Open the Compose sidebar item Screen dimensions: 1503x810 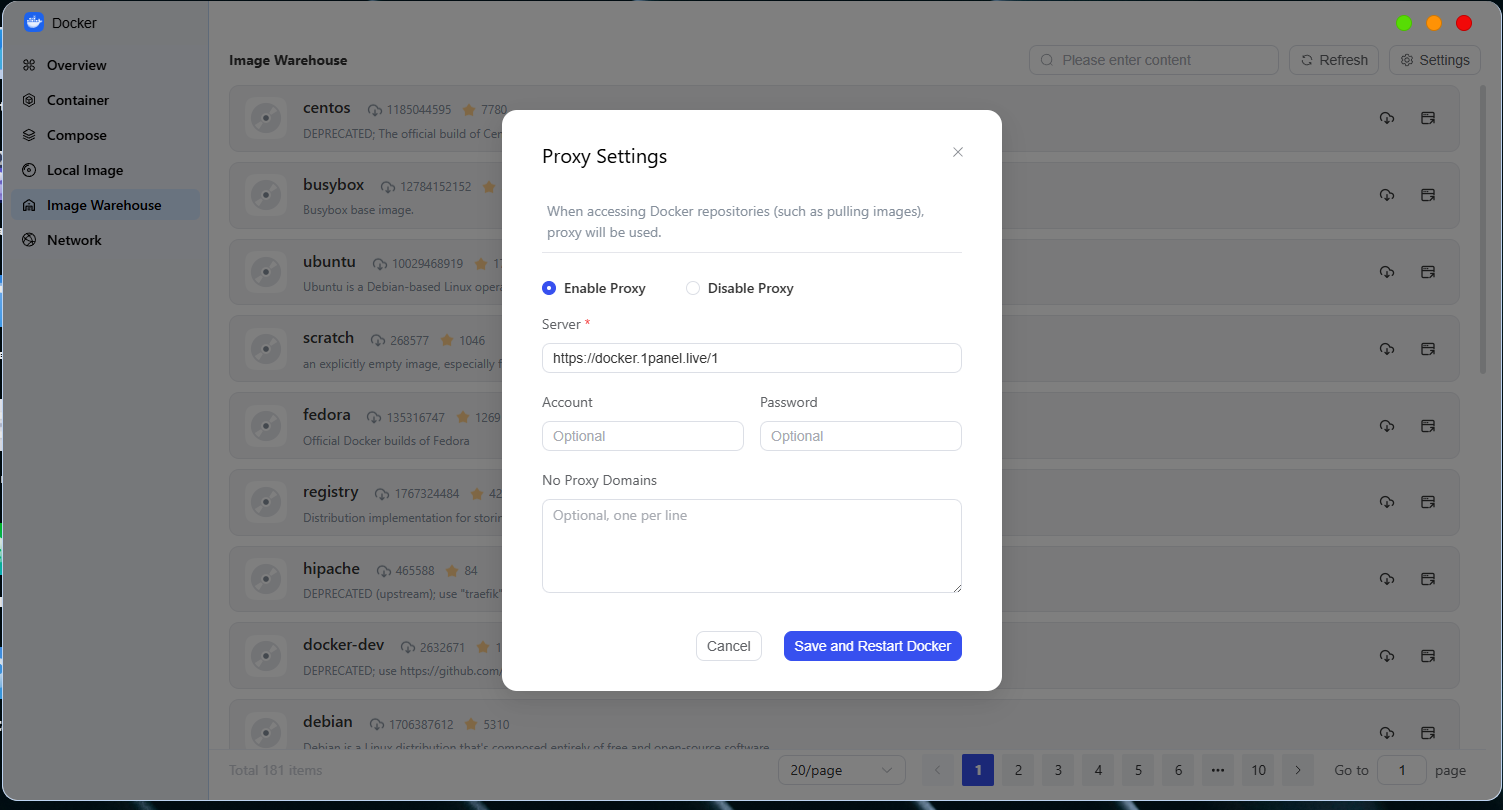click(105, 135)
